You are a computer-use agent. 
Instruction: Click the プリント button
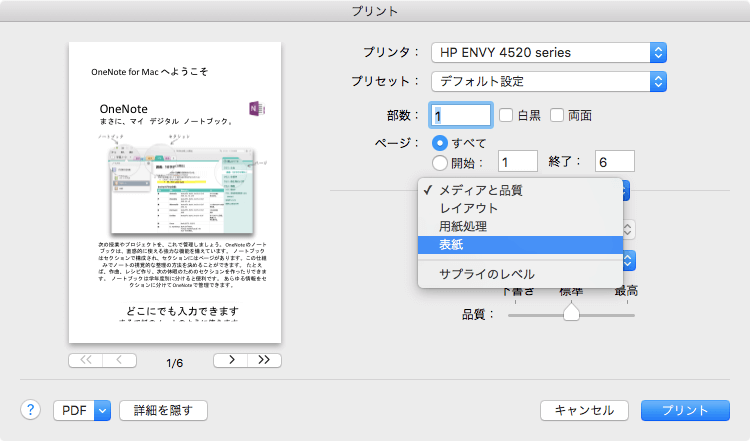[x=685, y=410]
